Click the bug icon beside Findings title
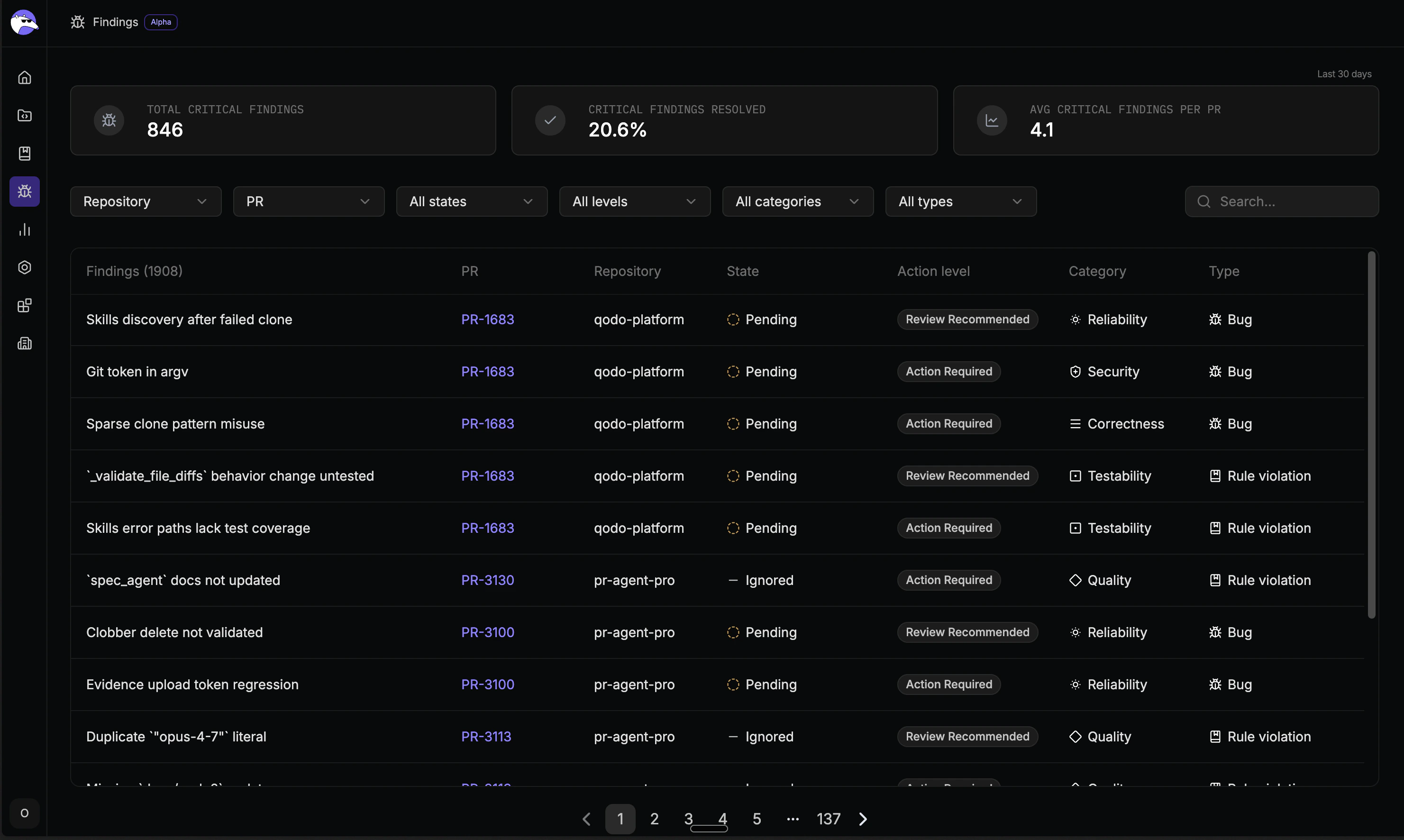This screenshot has height=840, width=1404. 78,22
